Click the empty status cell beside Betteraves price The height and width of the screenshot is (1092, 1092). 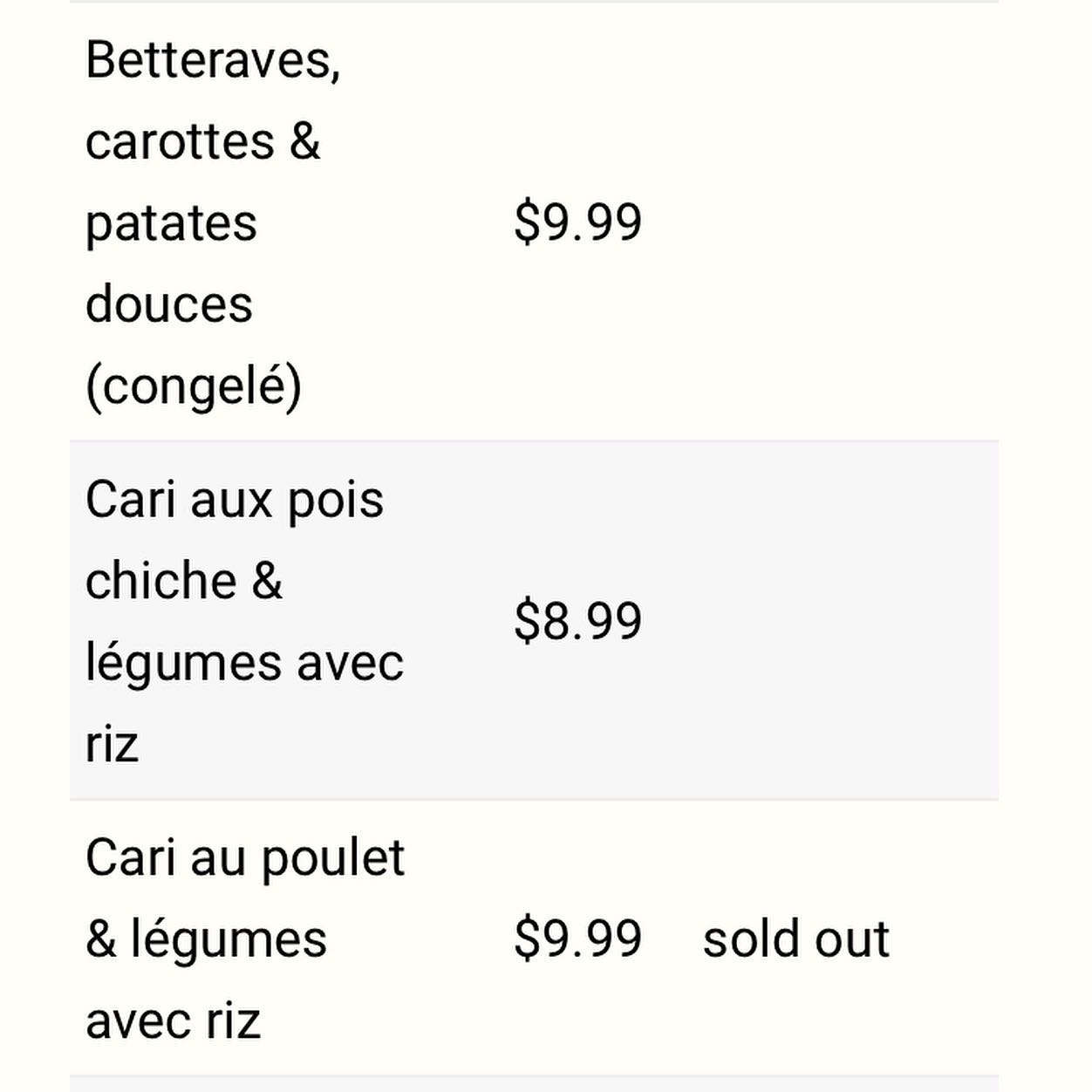(x=837, y=222)
